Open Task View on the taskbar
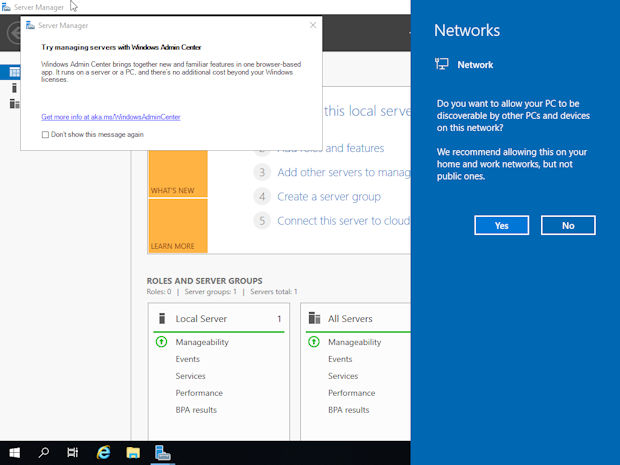 coord(73,453)
